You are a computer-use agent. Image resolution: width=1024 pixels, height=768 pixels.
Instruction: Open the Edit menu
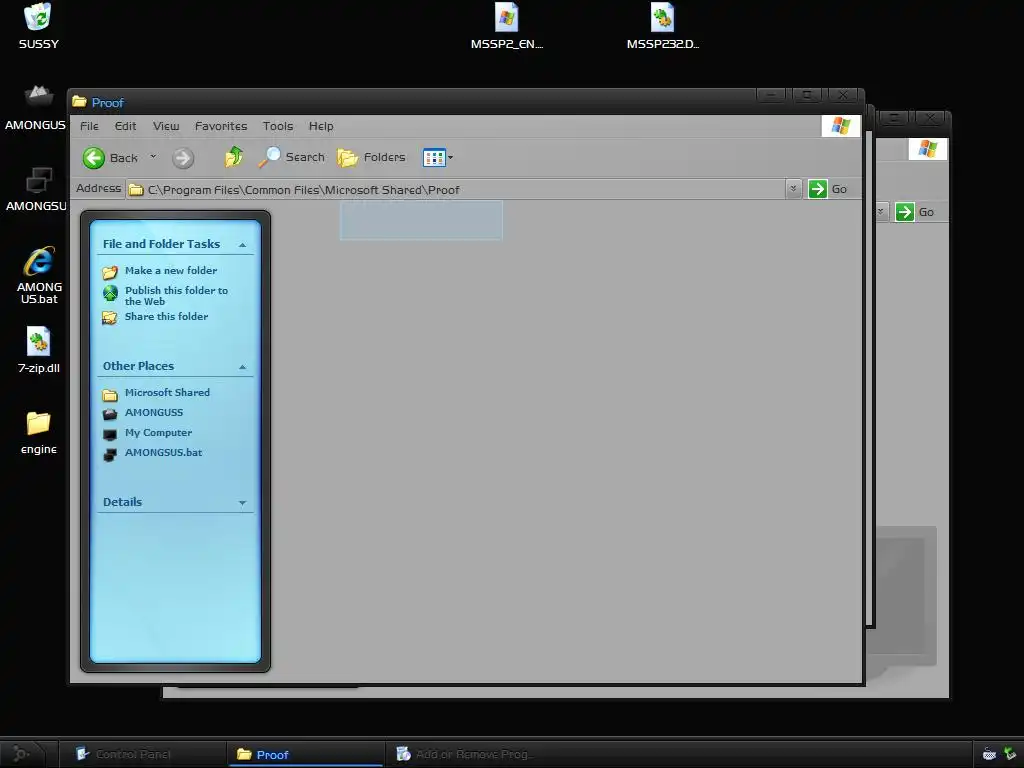[125, 126]
